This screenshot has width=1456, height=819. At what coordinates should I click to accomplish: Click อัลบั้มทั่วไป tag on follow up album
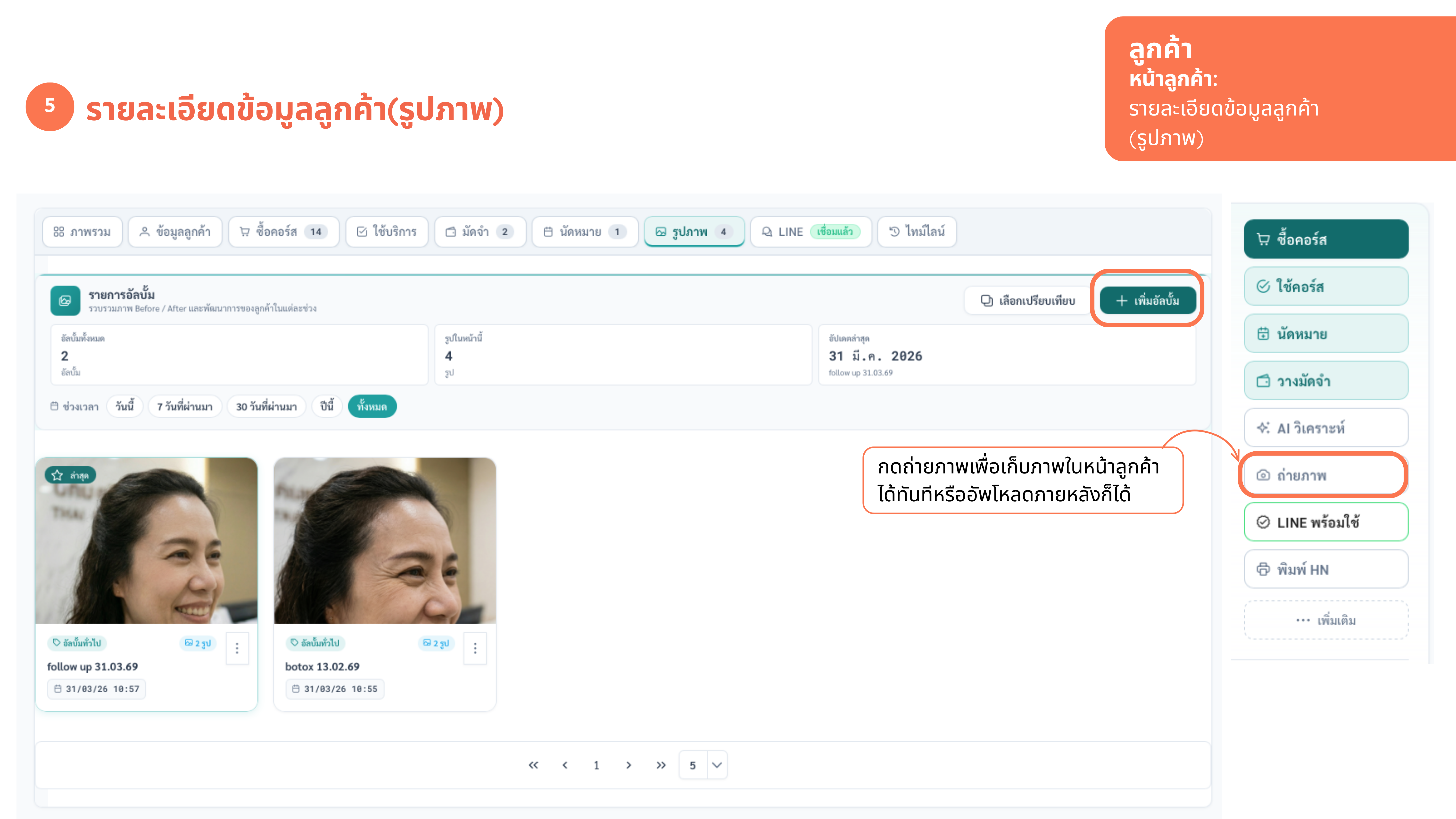[77, 643]
